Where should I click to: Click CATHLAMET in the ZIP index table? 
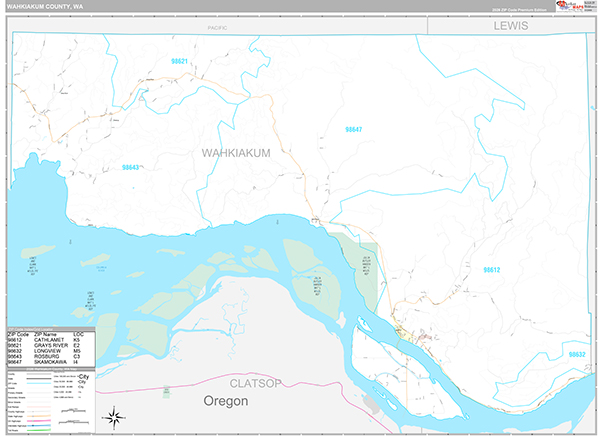[49, 340]
